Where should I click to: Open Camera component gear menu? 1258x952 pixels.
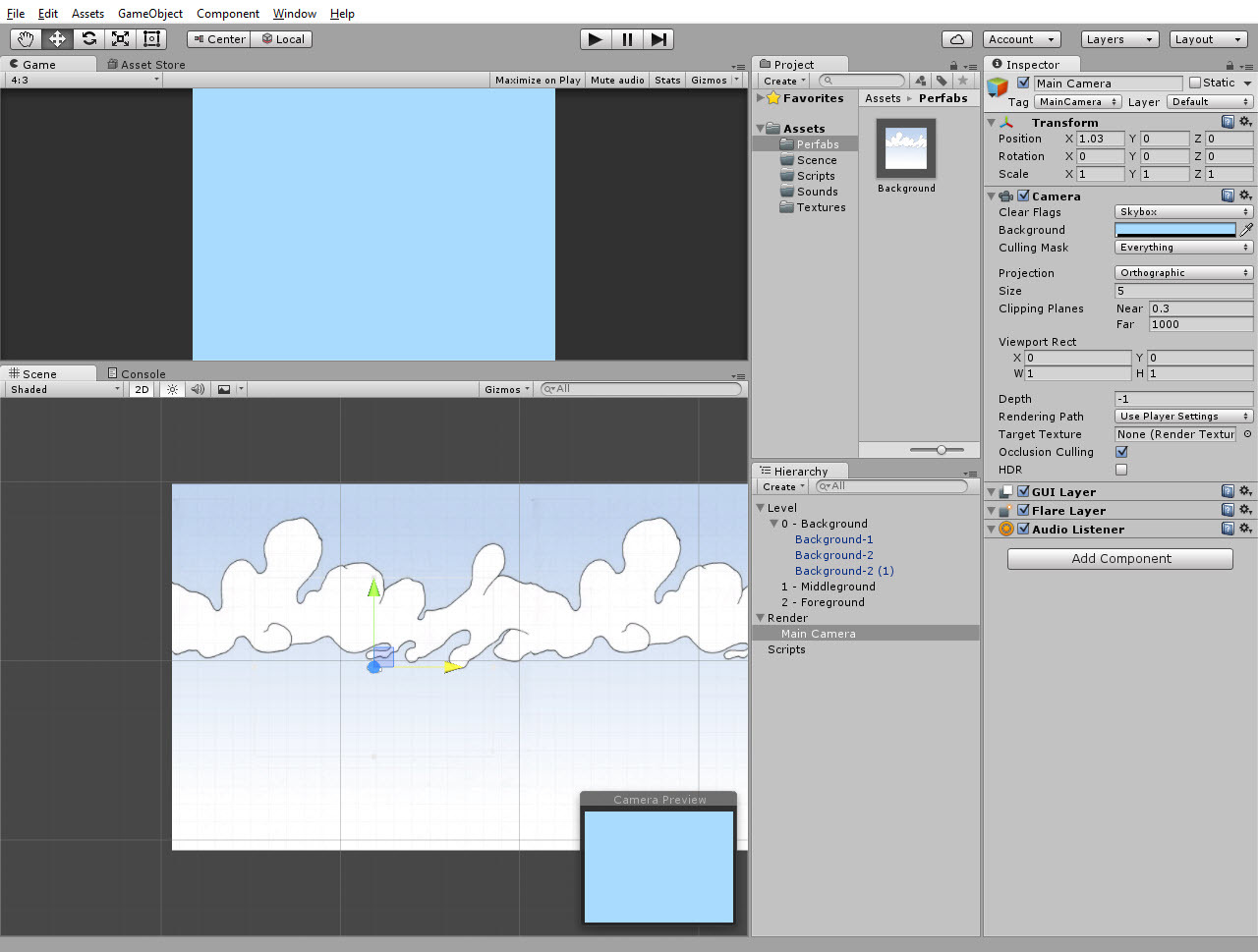coord(1245,196)
